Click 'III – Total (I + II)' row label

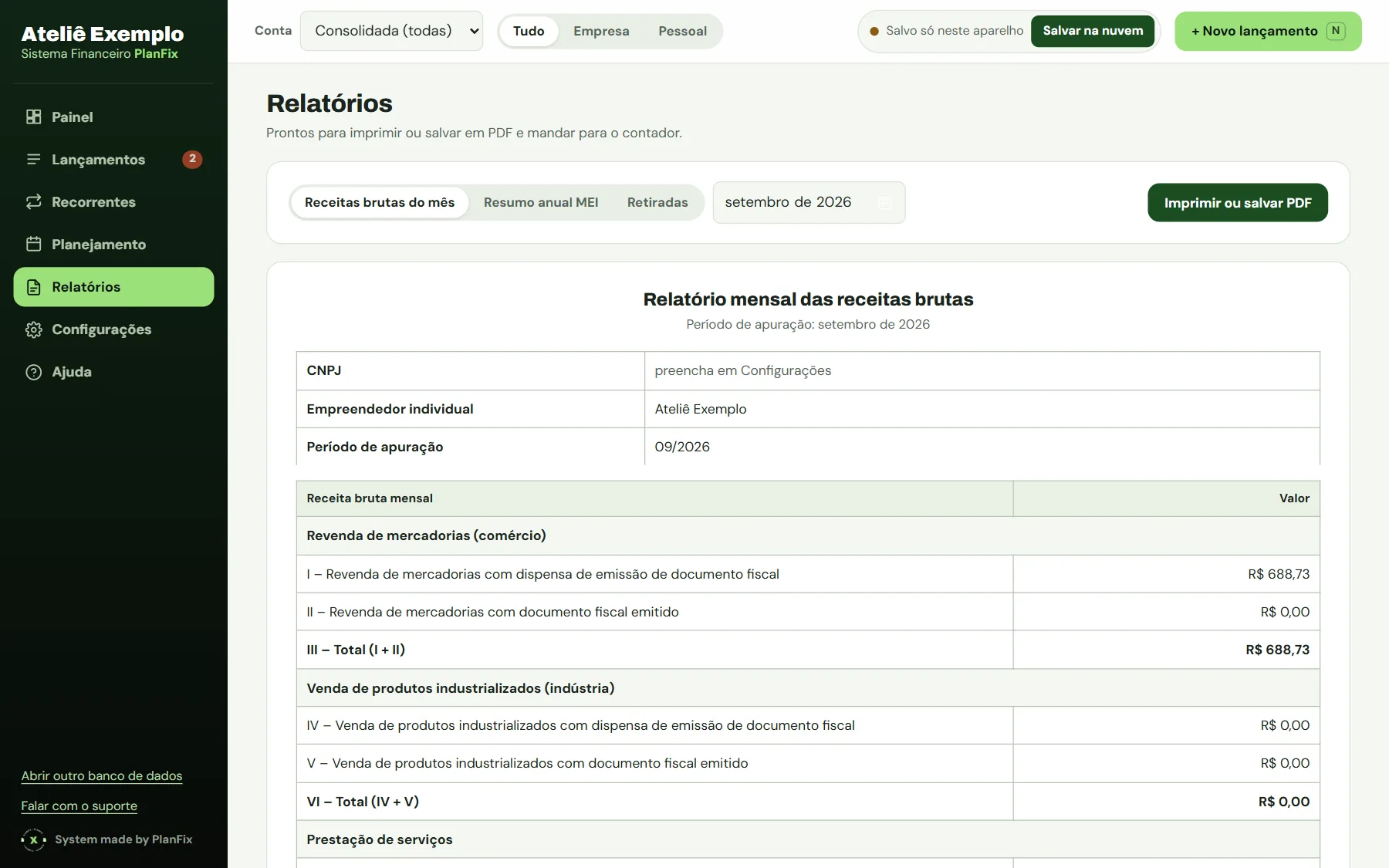[356, 650]
